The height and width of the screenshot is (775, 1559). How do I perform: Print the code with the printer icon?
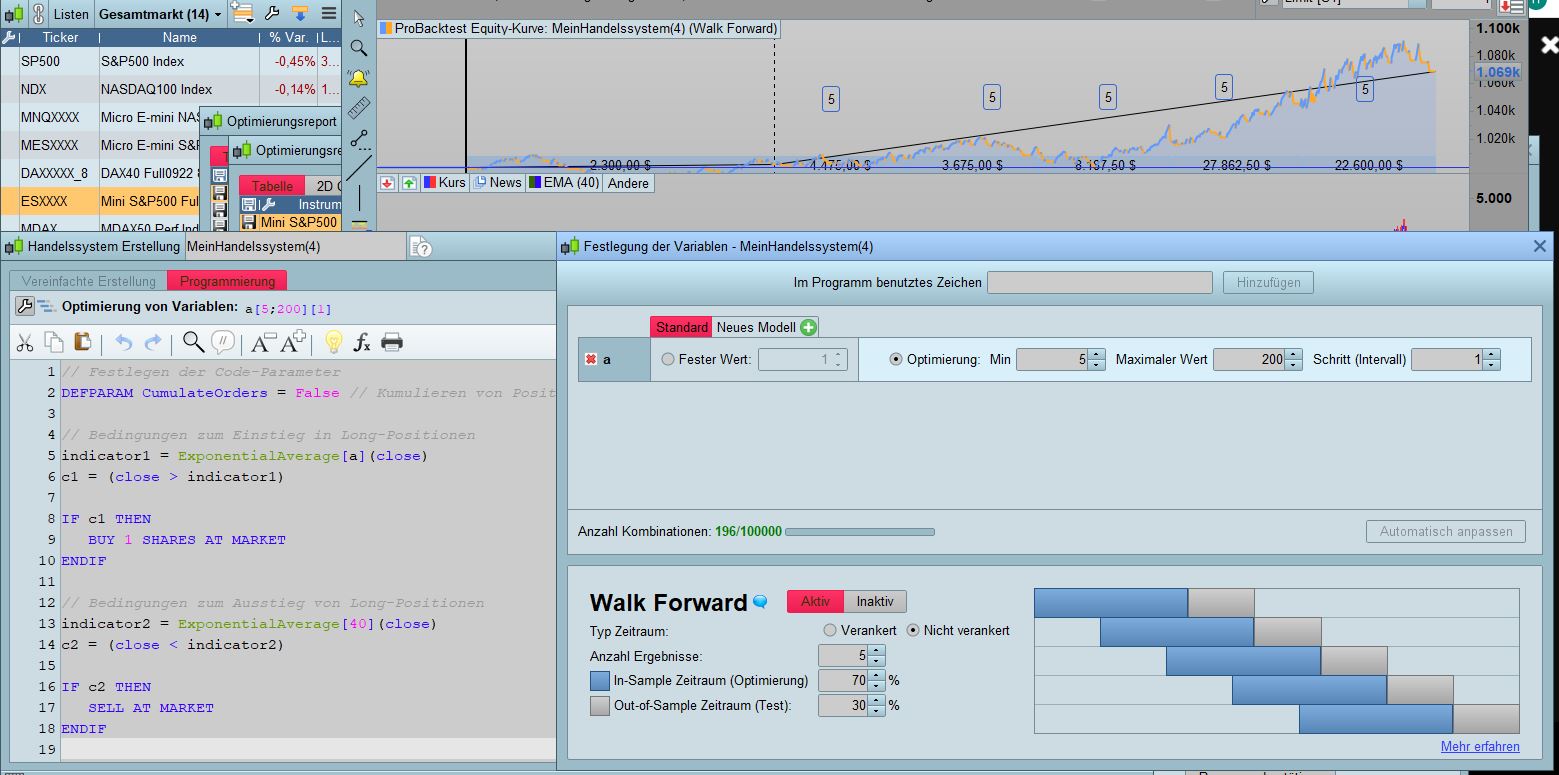[392, 343]
